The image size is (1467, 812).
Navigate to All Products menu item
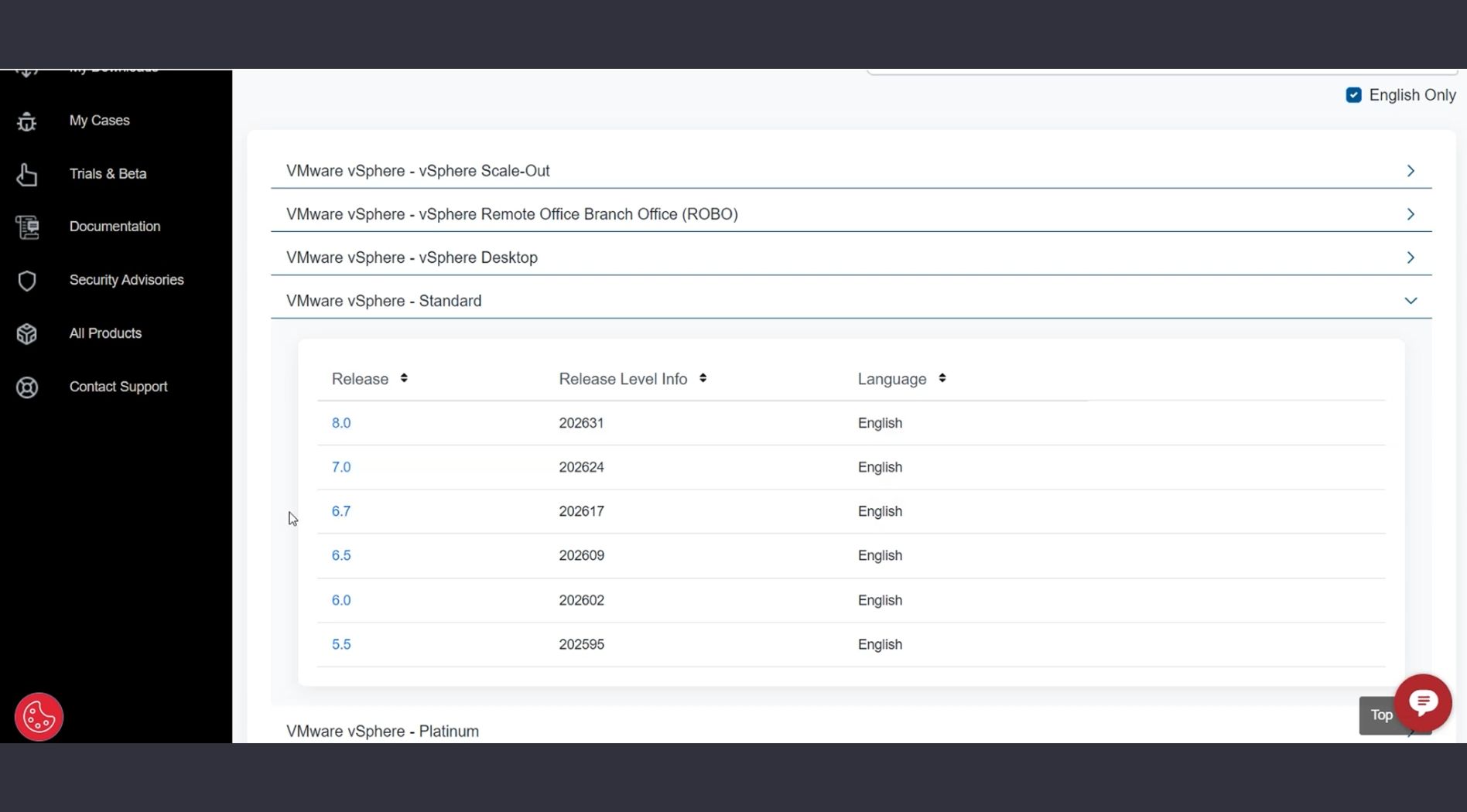point(105,333)
